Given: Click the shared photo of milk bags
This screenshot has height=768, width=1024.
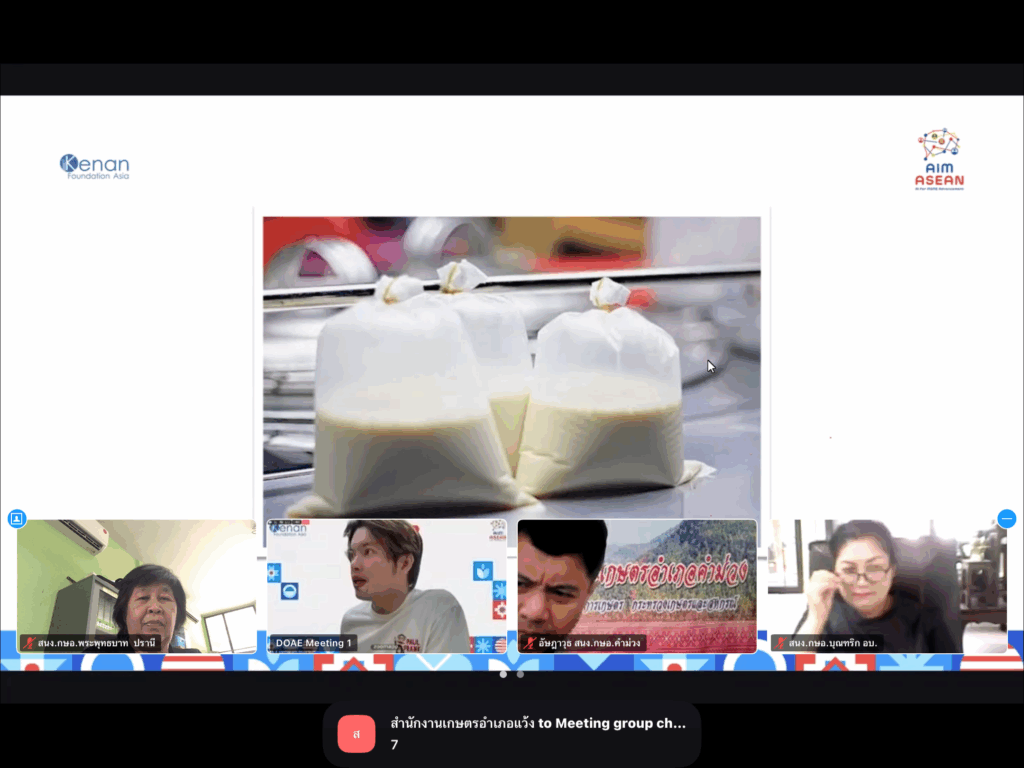Looking at the screenshot, I should [511, 368].
